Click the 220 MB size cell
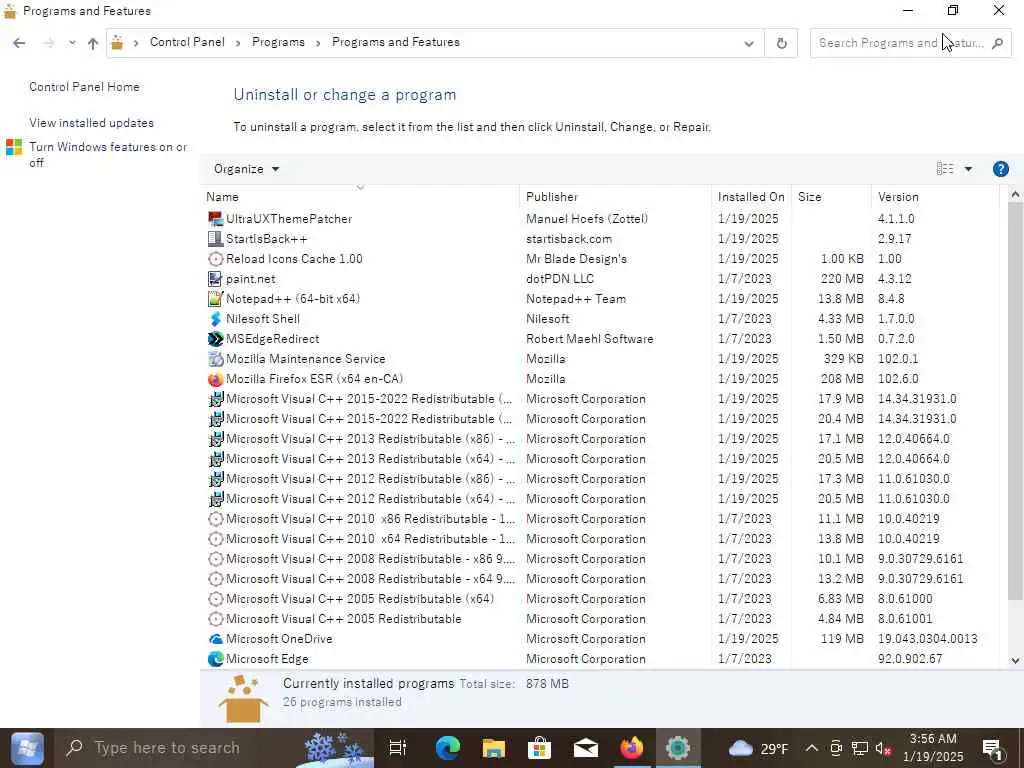Viewport: 1024px width, 768px height. pyautogui.click(x=842, y=279)
